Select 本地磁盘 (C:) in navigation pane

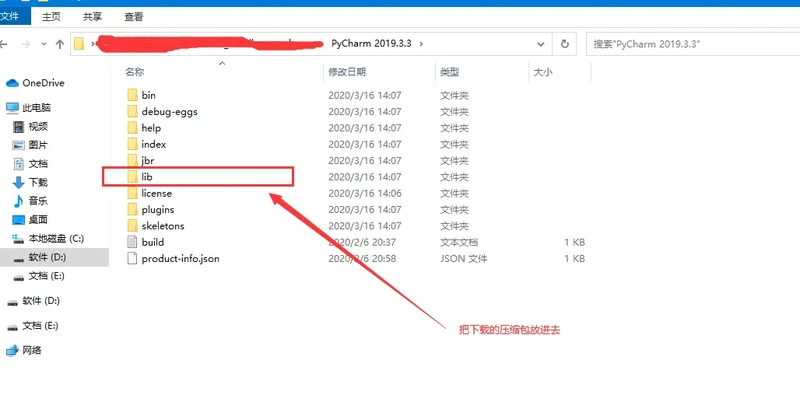point(55,239)
